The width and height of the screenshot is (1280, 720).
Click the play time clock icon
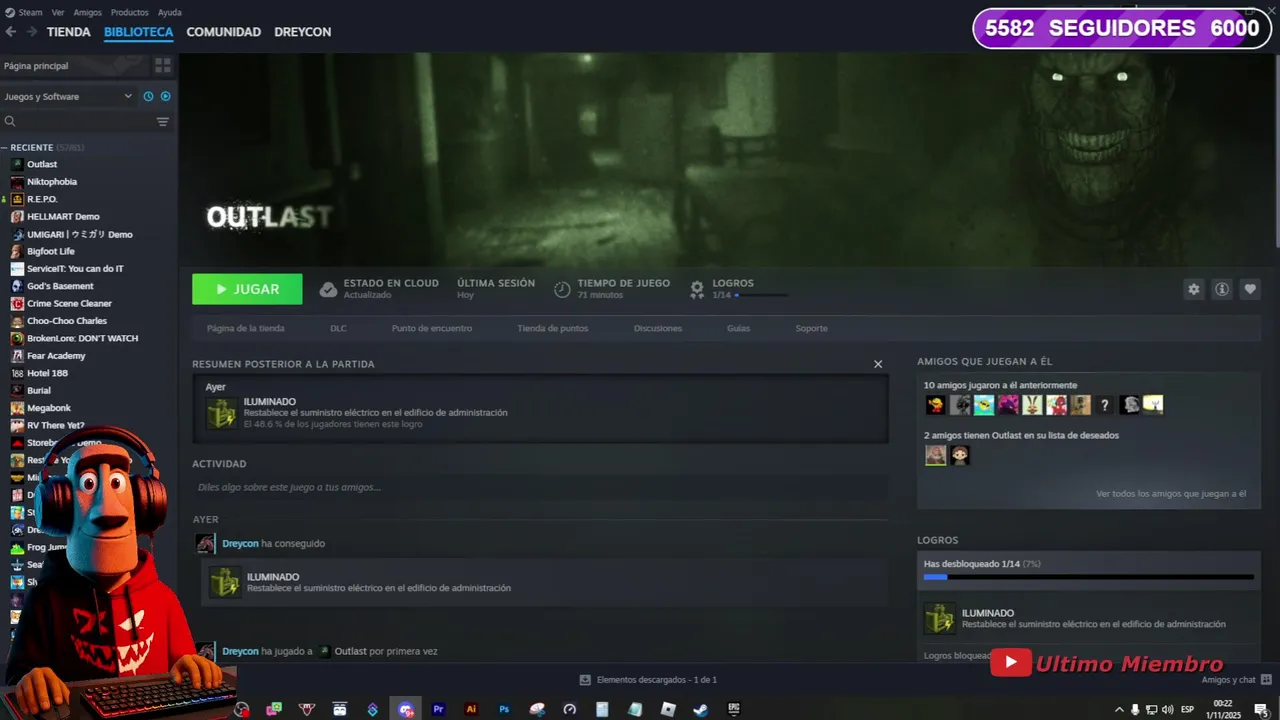tap(562, 289)
